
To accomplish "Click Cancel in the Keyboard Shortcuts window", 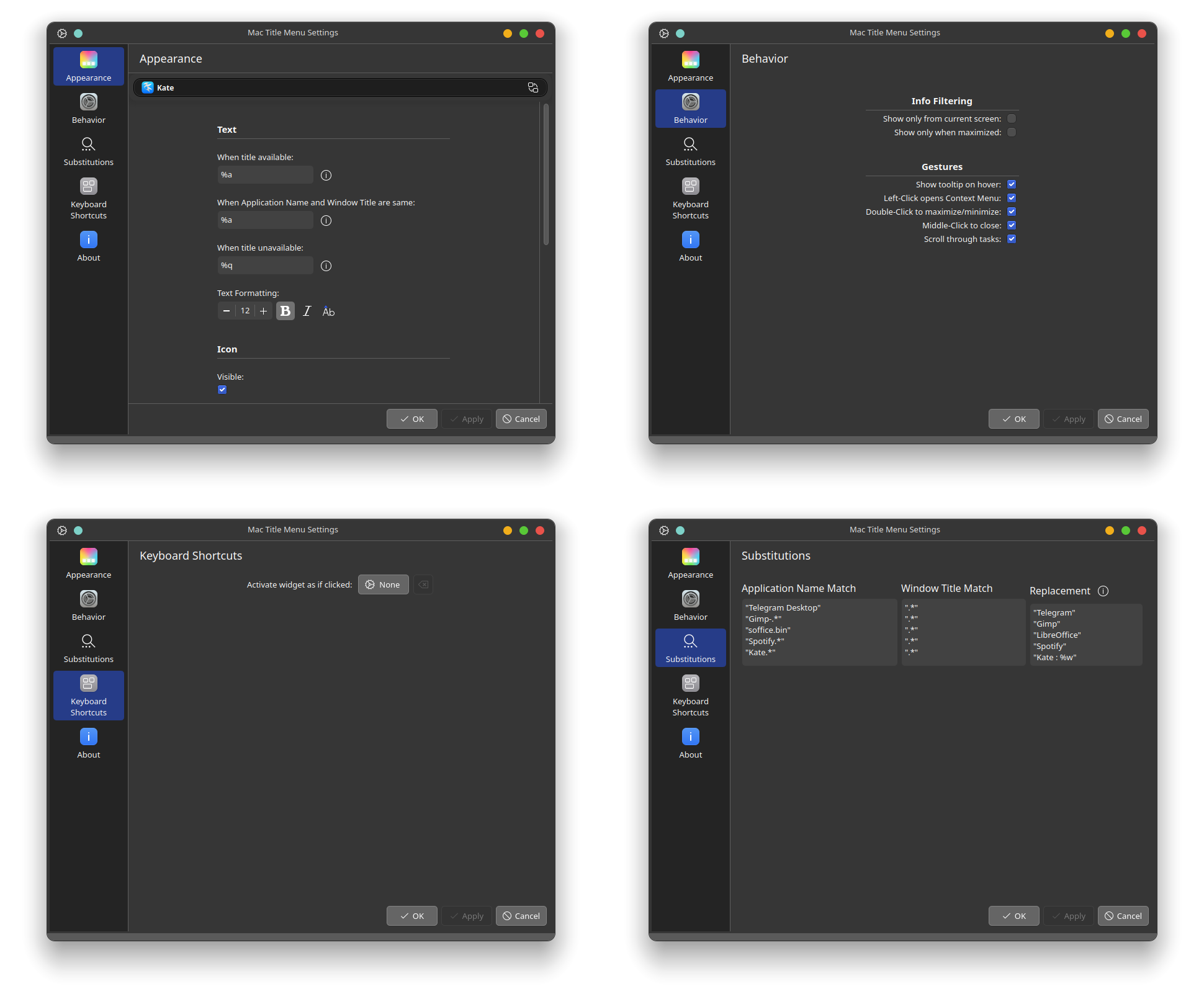I will pyautogui.click(x=521, y=916).
